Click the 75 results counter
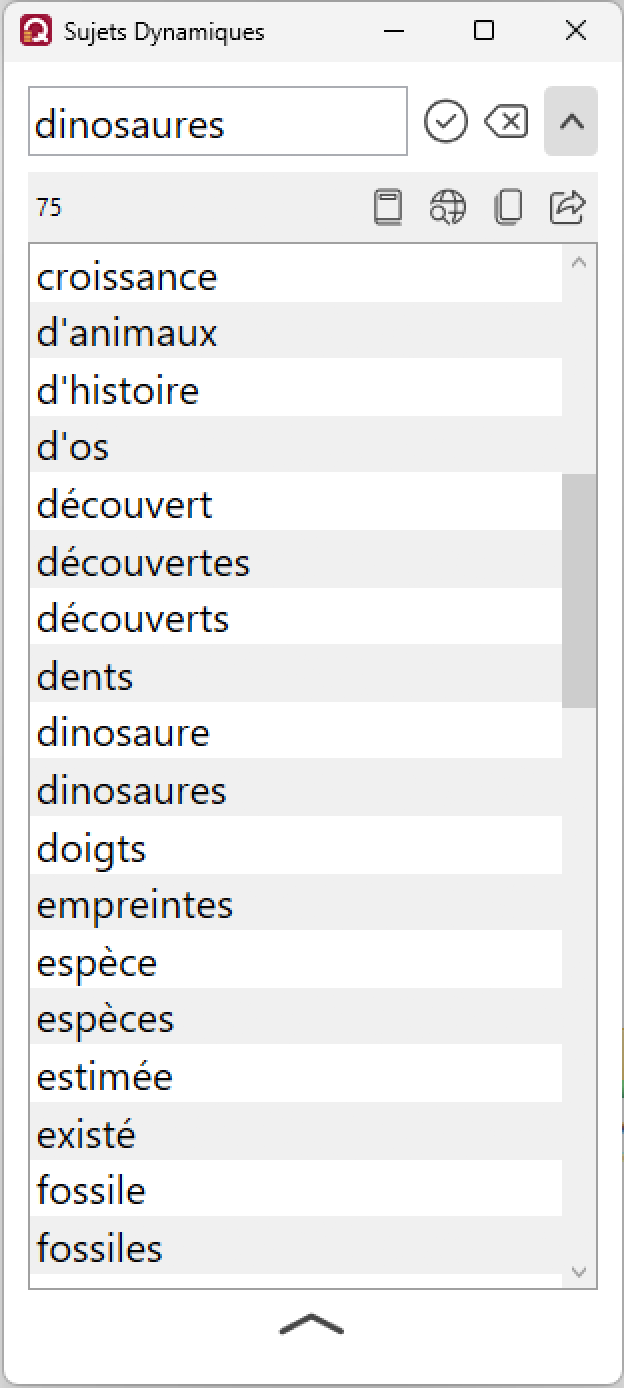The height and width of the screenshot is (1388, 624). tap(49, 207)
